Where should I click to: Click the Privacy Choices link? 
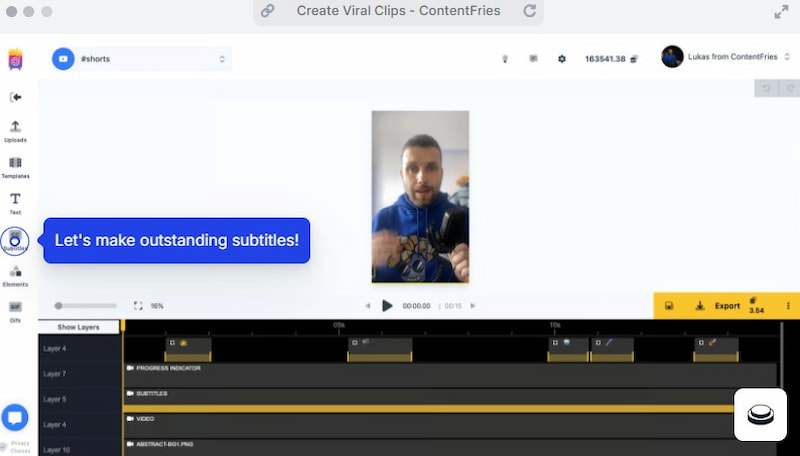coord(20,447)
